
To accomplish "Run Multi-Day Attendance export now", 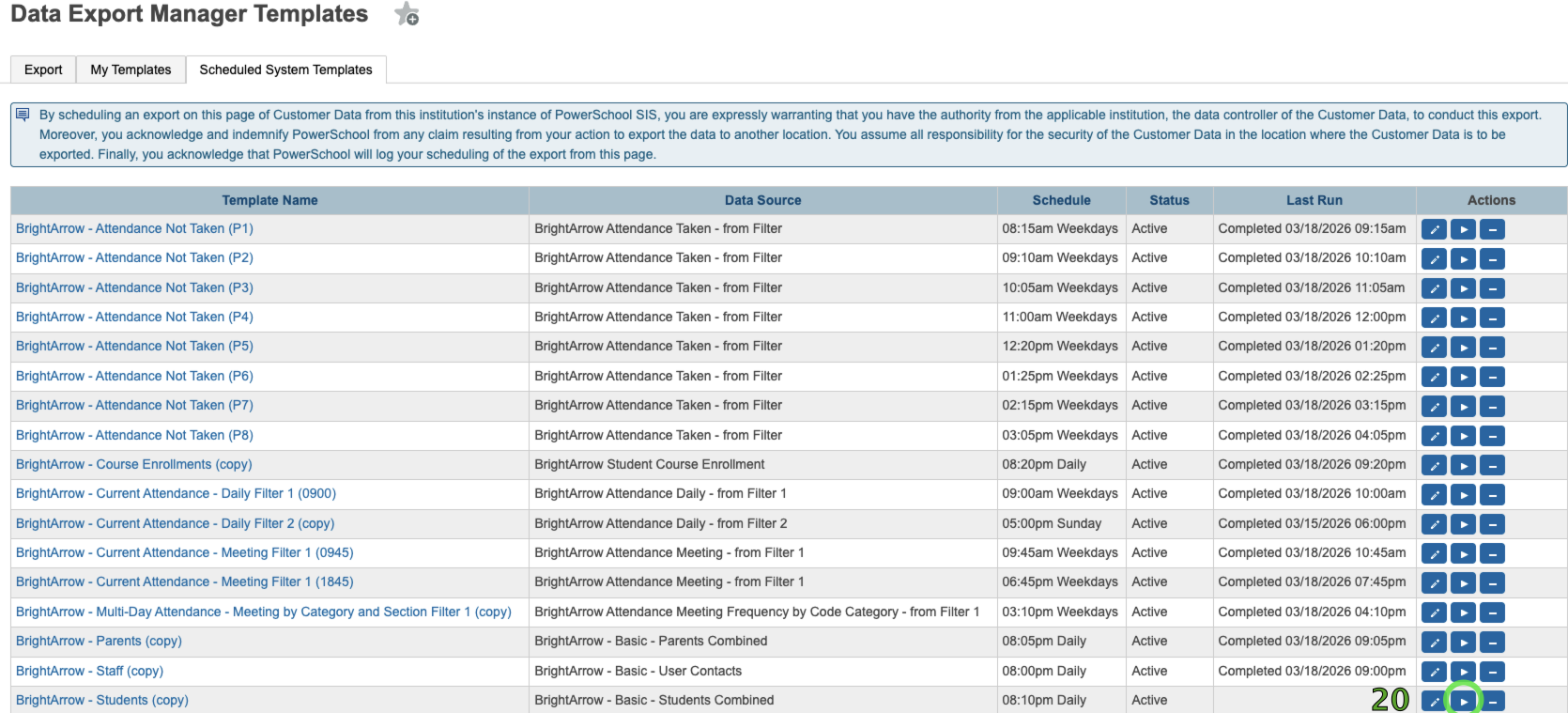I will [1463, 612].
